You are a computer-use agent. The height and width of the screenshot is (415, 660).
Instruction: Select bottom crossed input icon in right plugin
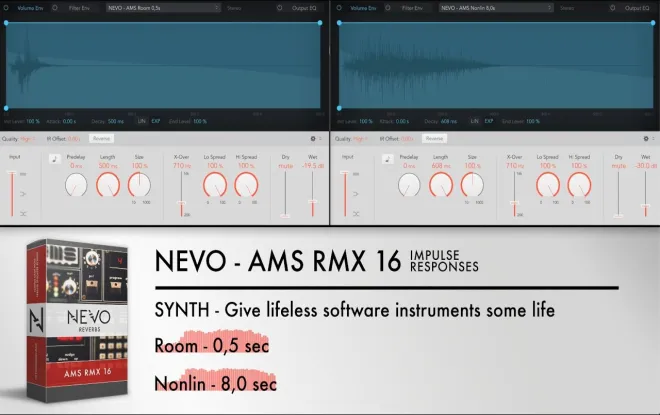356,214
